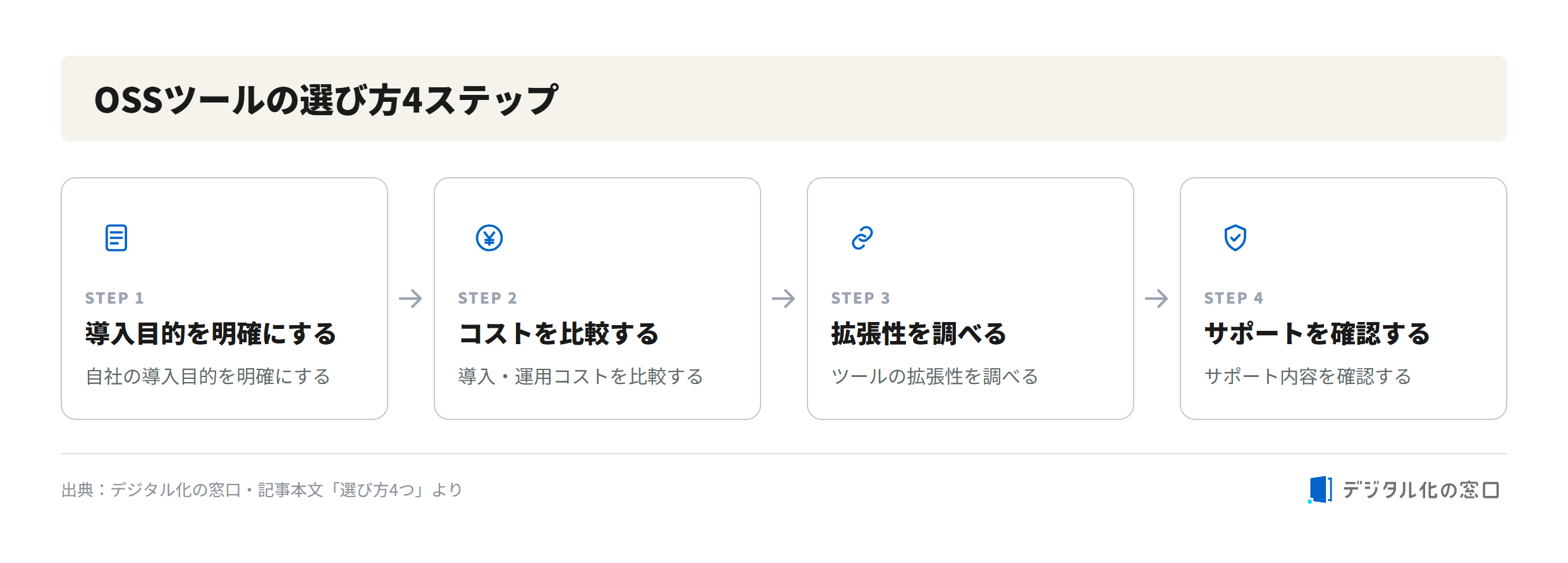Image resolution: width=1568 pixels, height=563 pixels.
Task: Click the STEP 4 label
Action: point(1234,298)
